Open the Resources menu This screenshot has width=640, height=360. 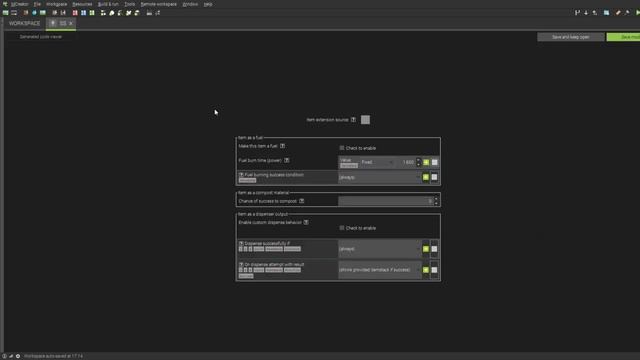tap(82, 4)
